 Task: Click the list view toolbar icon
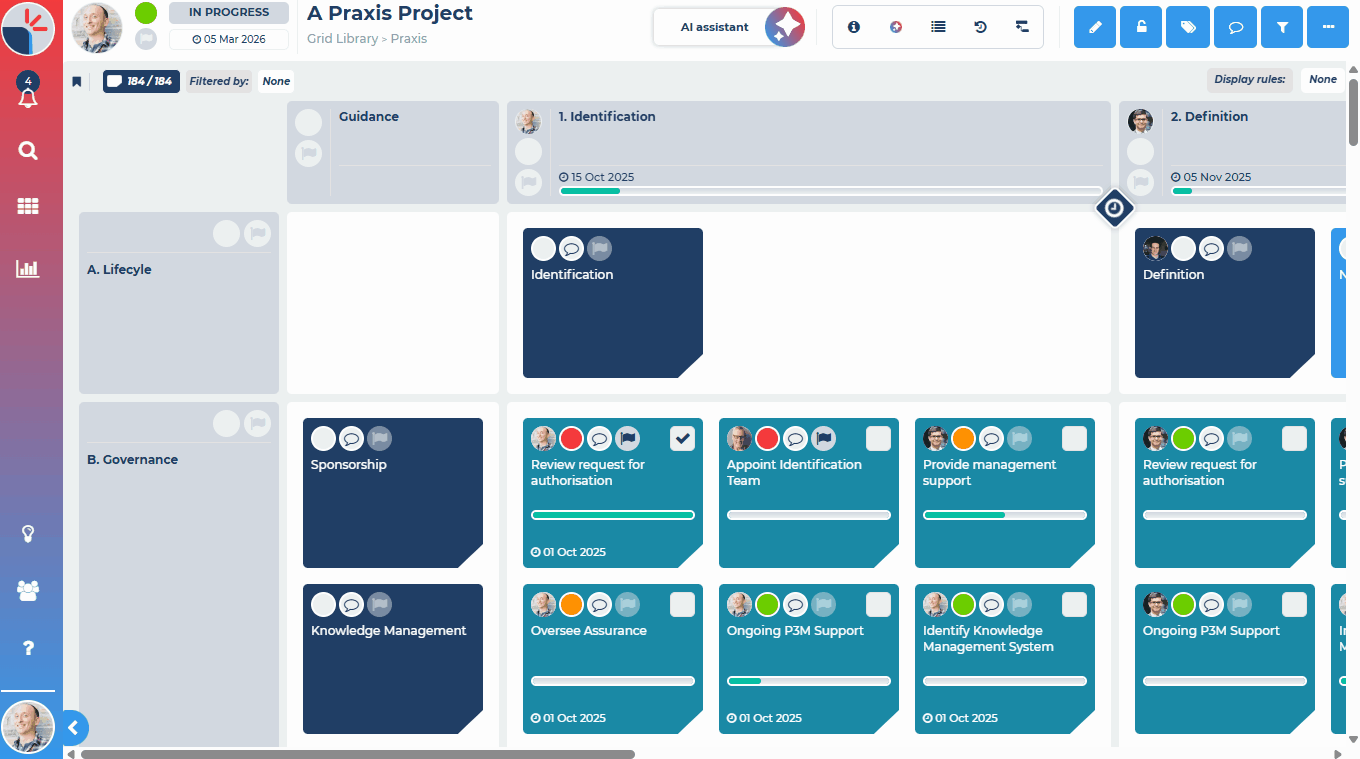tap(938, 27)
